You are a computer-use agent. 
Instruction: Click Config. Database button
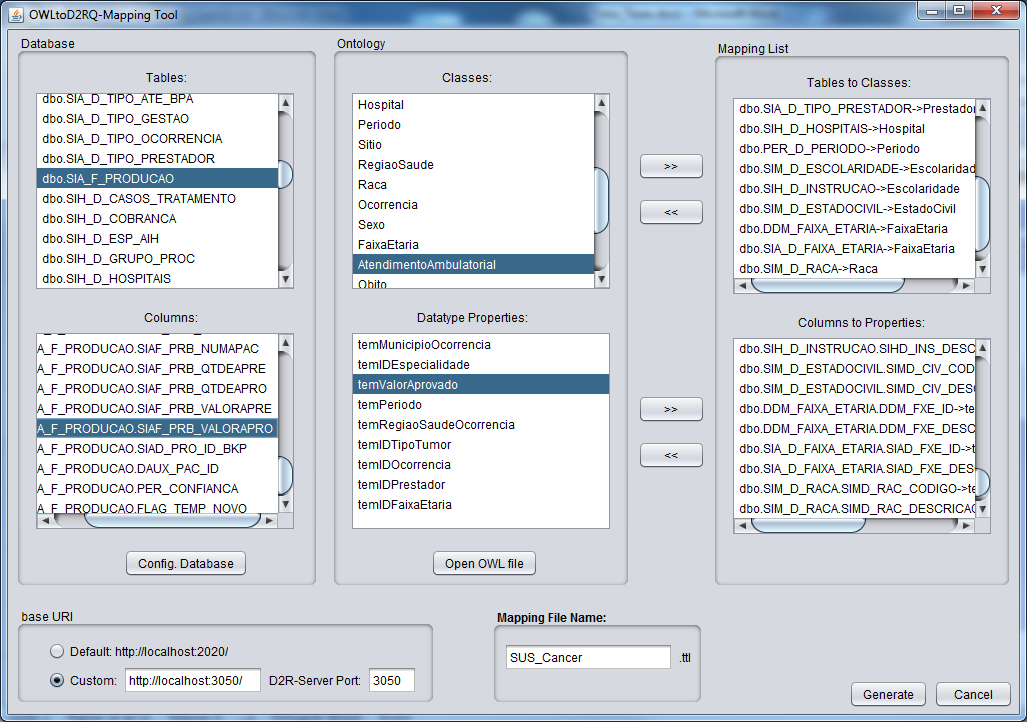coord(185,563)
